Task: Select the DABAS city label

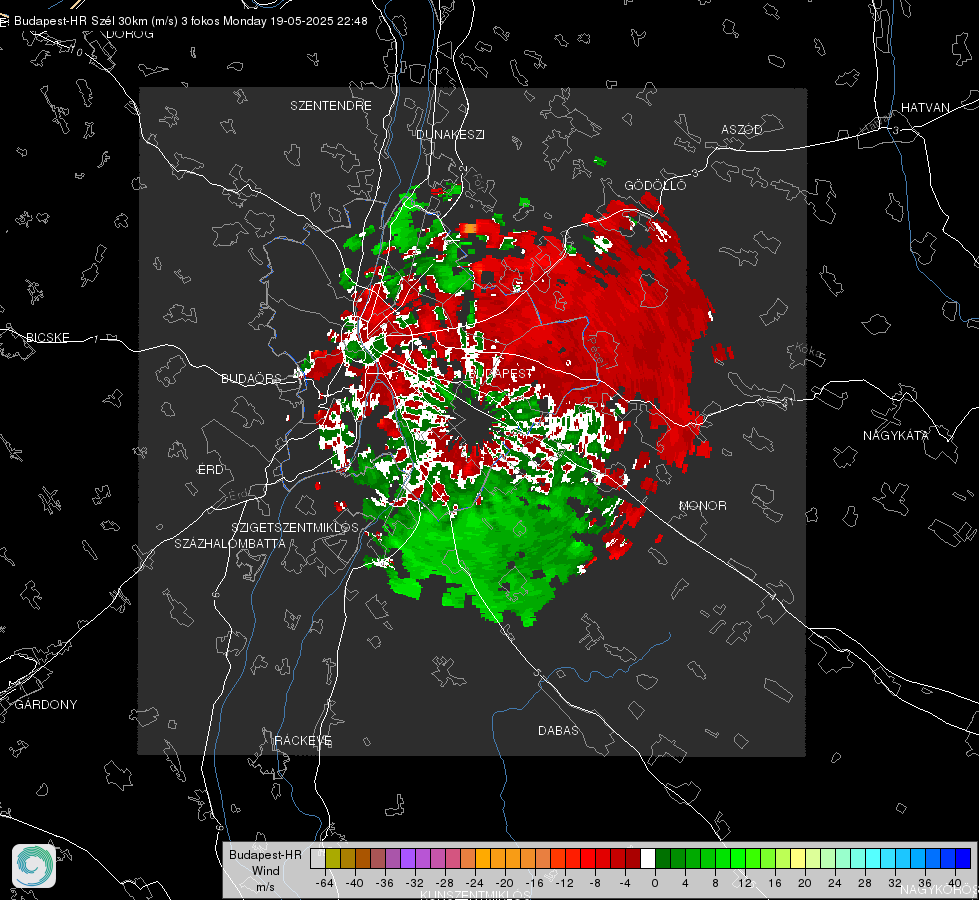Action: click(558, 730)
